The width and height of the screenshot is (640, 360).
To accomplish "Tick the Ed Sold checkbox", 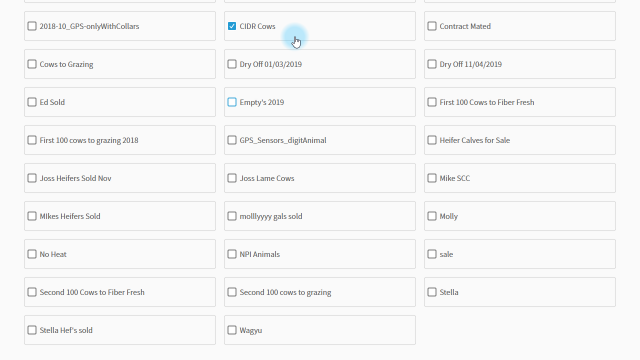I will click(32, 102).
